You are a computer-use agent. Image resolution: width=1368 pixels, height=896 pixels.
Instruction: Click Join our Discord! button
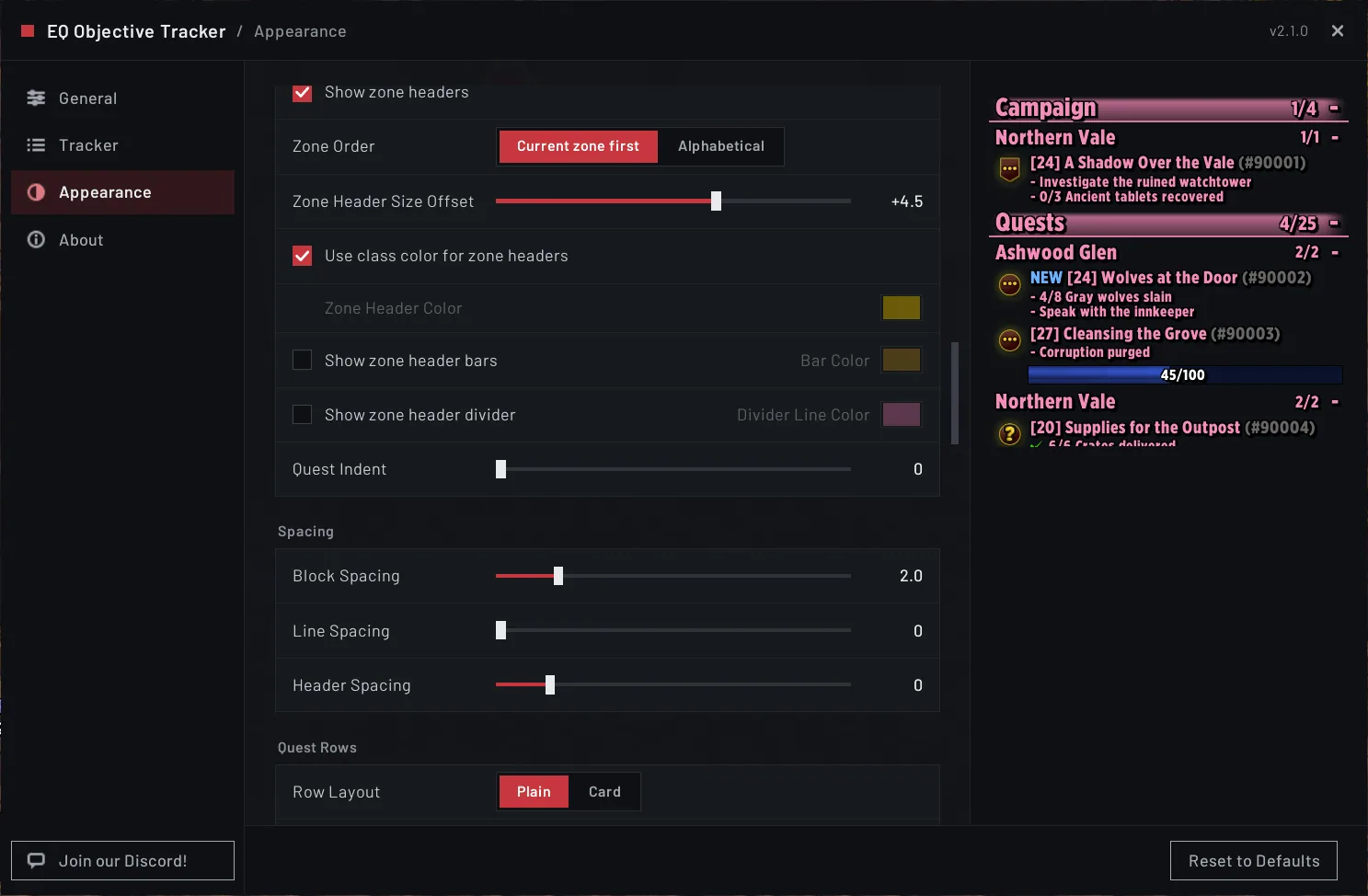pos(122,860)
